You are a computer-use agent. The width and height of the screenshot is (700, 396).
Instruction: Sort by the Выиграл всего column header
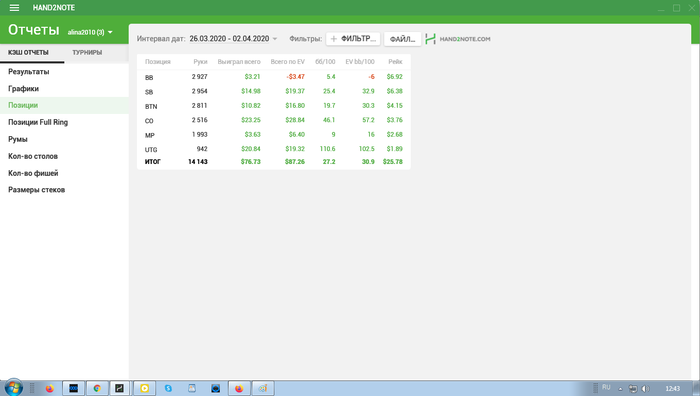tap(239, 62)
